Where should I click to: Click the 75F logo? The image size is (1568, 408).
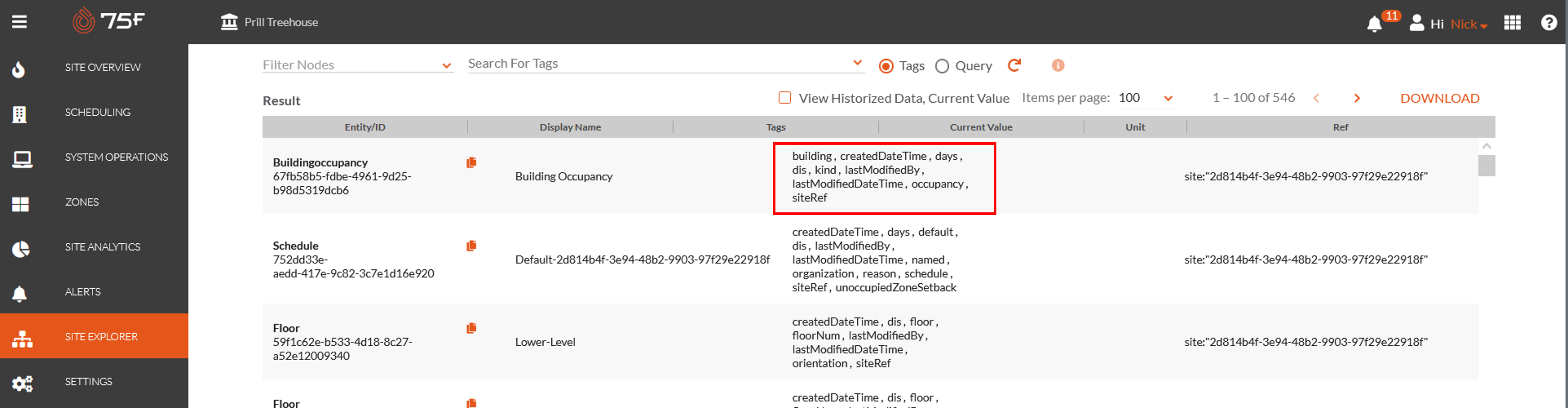pyautogui.click(x=108, y=20)
